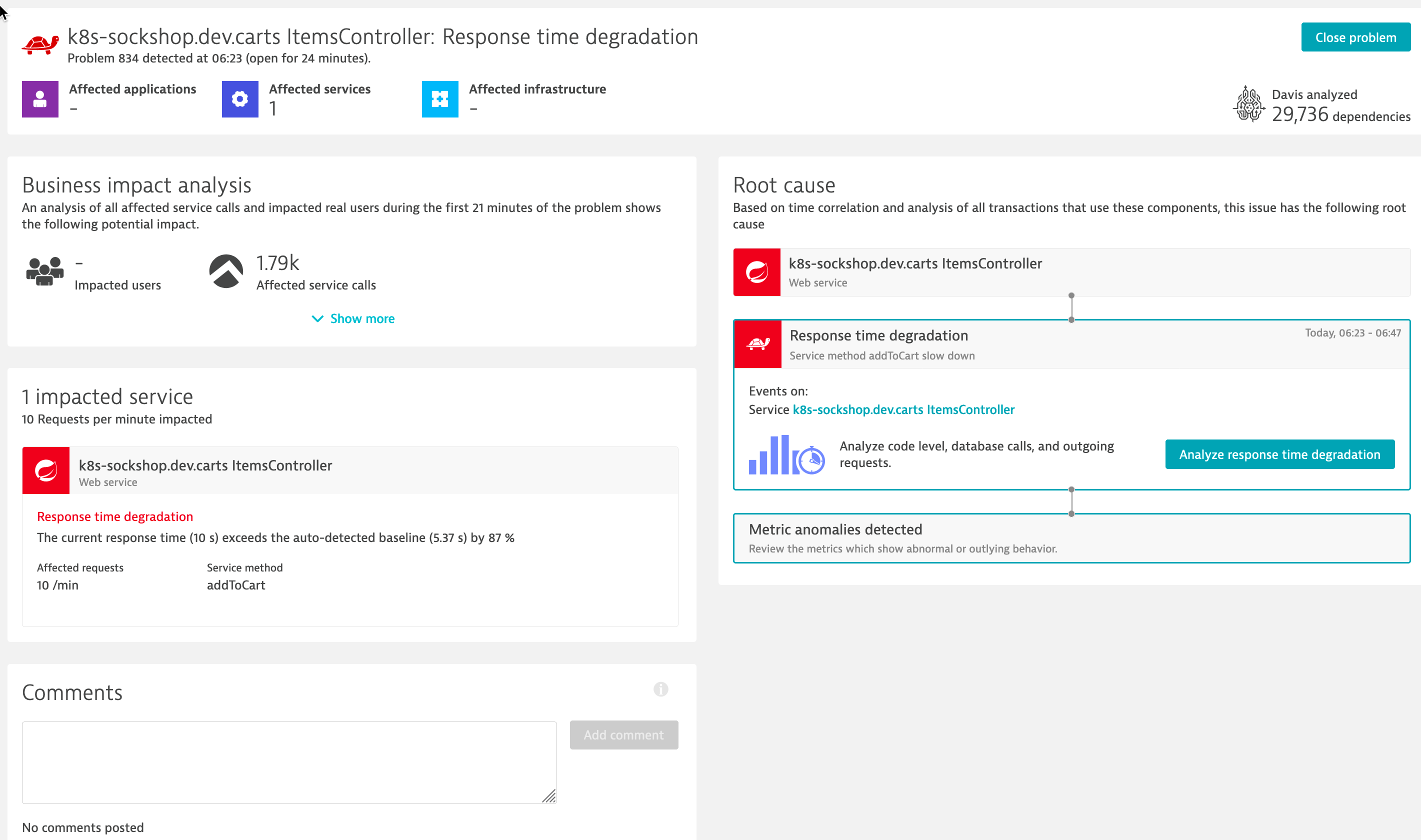Click the Response time degradation event header
The width and height of the screenshot is (1421, 840).
1071,344
